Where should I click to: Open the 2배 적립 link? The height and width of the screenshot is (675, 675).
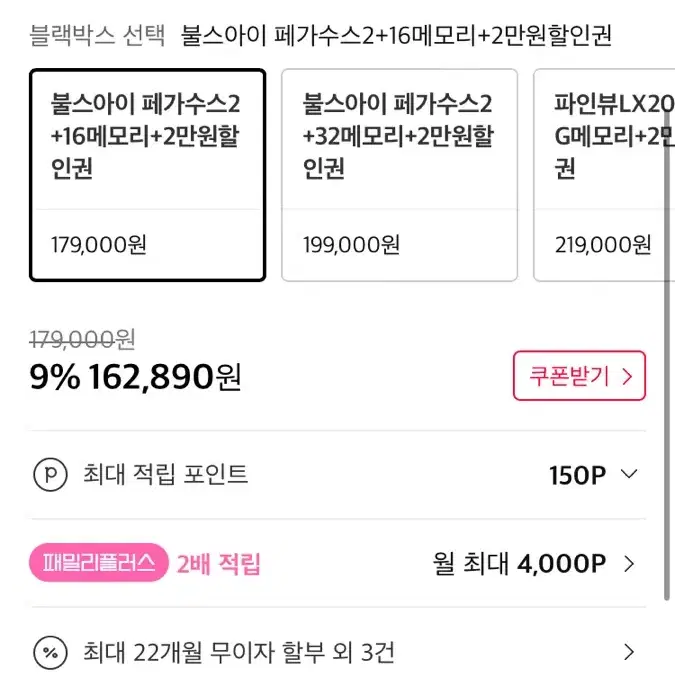tap(219, 564)
